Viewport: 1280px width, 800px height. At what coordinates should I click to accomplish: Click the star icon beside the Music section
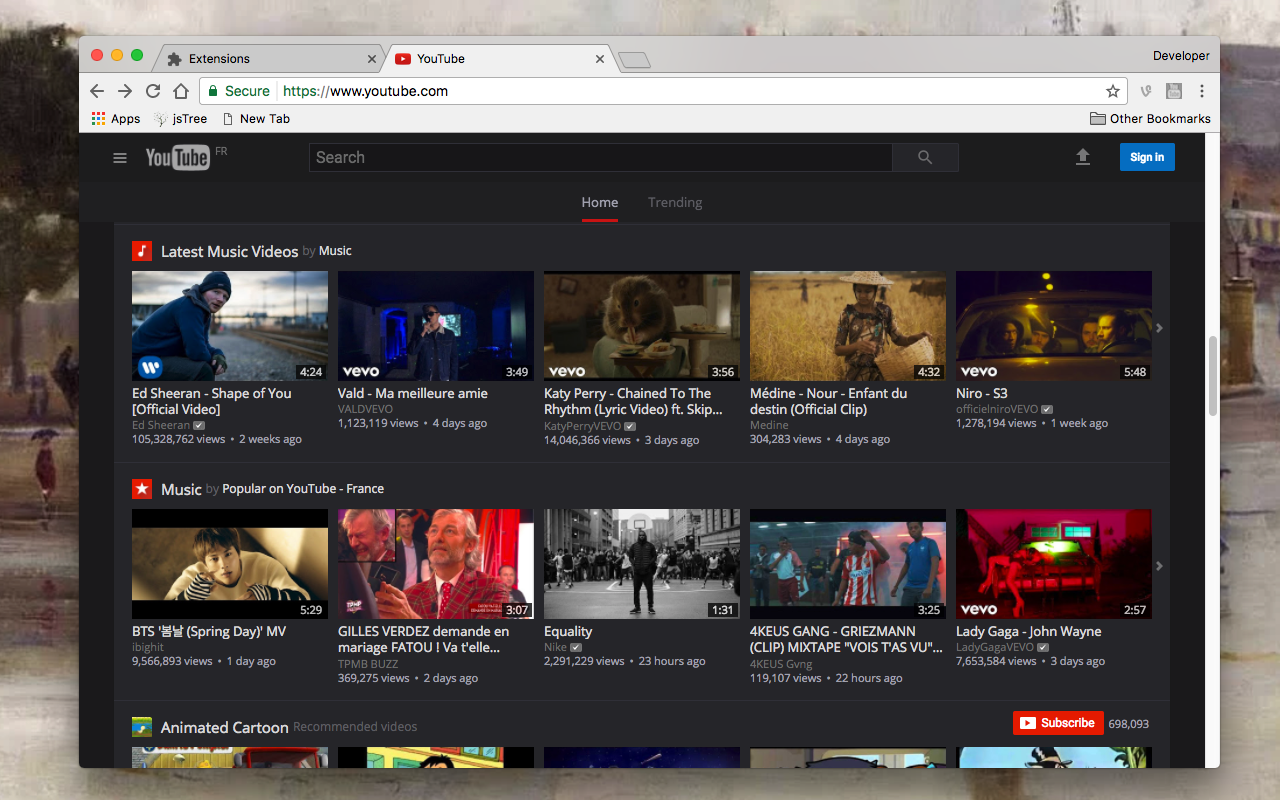(140, 489)
